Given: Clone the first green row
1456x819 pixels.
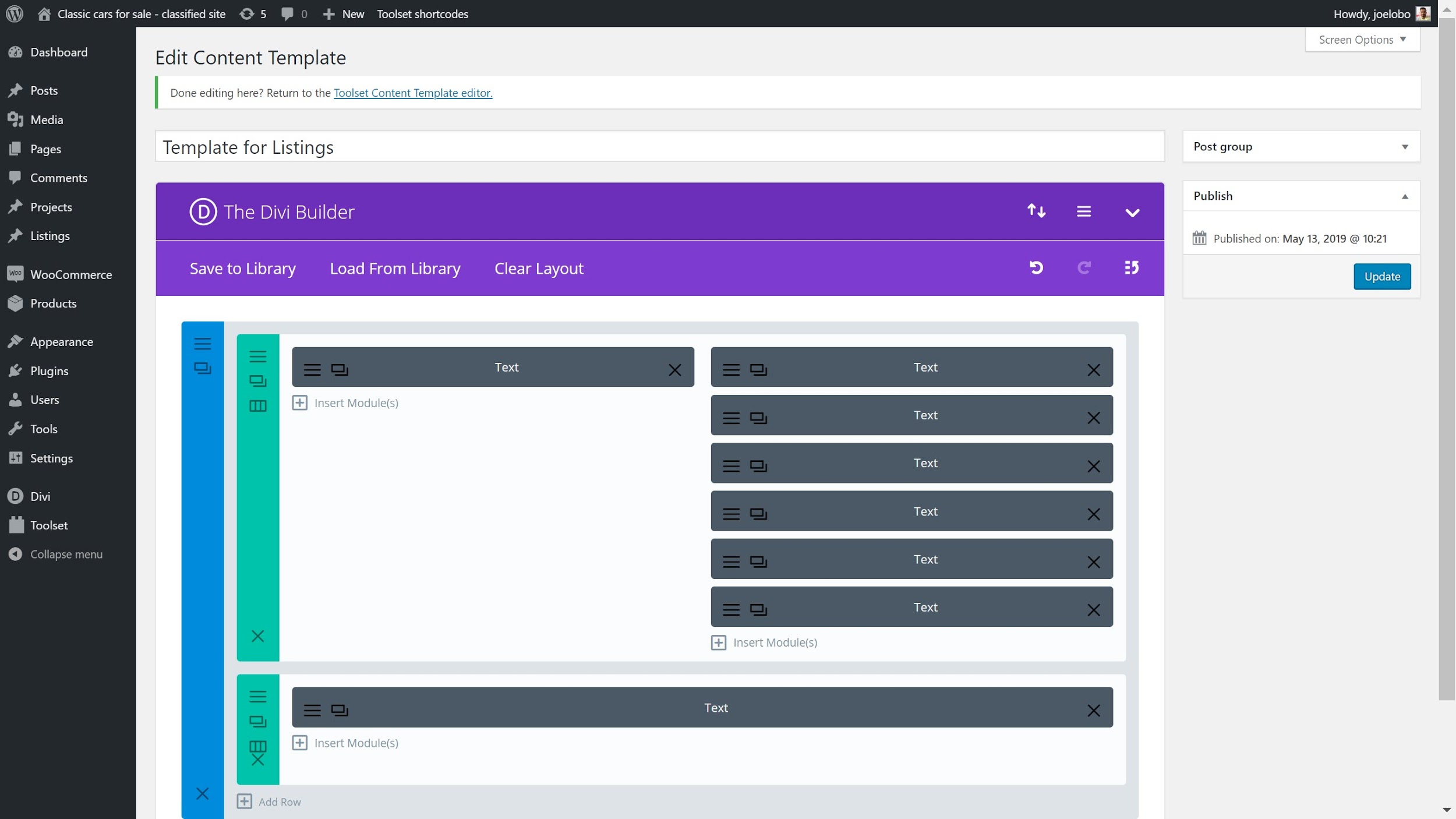Looking at the screenshot, I should pyautogui.click(x=257, y=381).
